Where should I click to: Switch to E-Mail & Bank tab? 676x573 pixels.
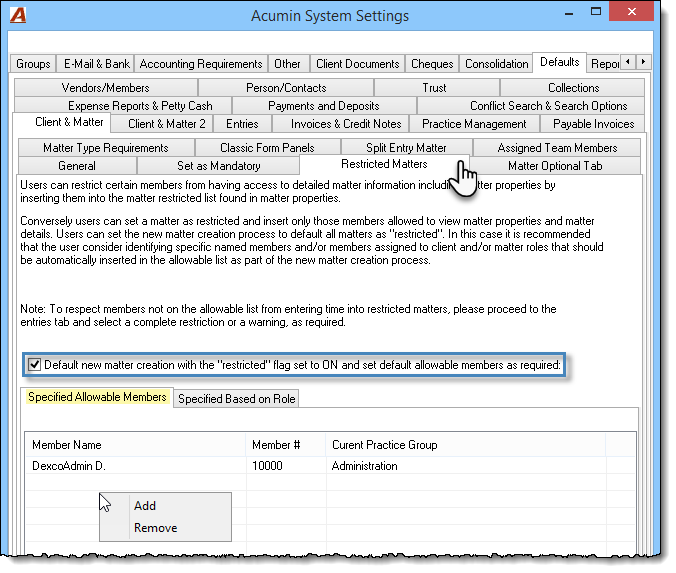[x=97, y=64]
